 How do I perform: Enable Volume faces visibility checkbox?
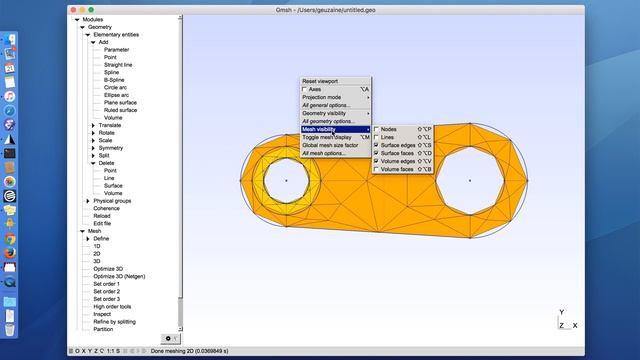click(376, 169)
